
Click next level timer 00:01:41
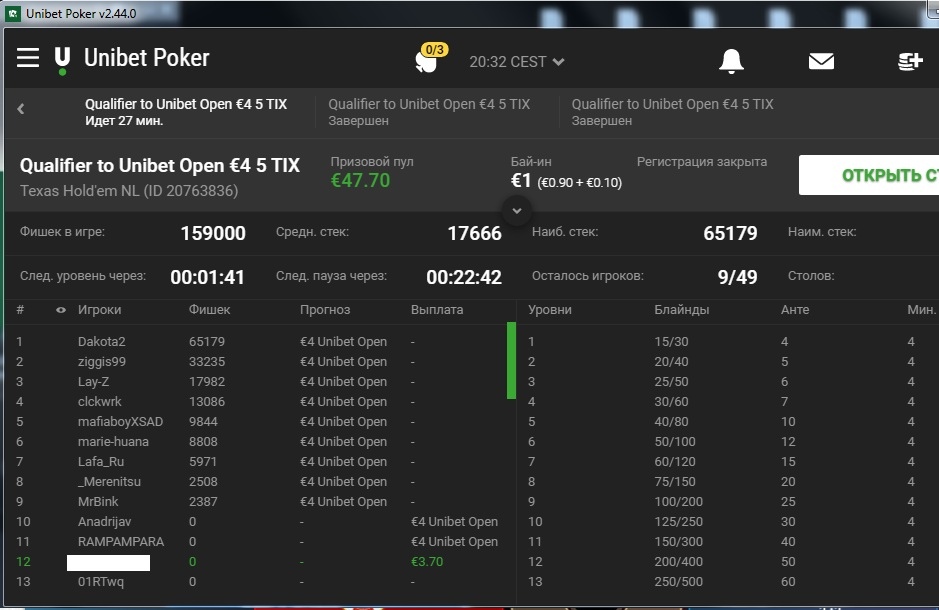click(207, 277)
